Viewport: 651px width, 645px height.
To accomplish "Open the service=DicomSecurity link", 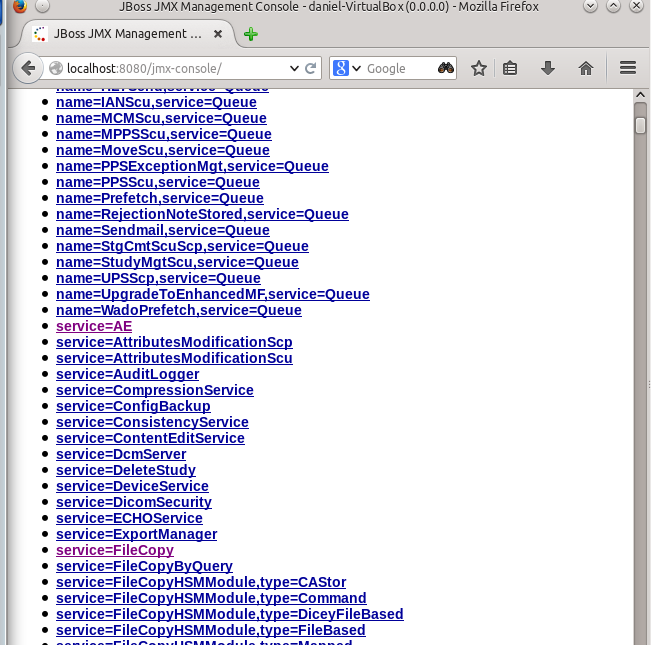I will [x=134, y=502].
